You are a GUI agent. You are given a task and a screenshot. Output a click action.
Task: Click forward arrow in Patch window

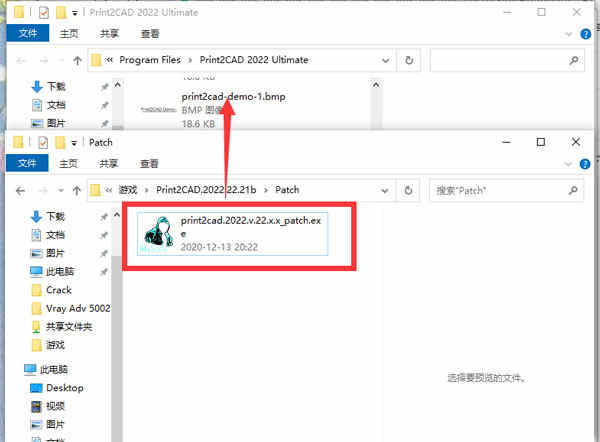pyautogui.click(x=43, y=190)
